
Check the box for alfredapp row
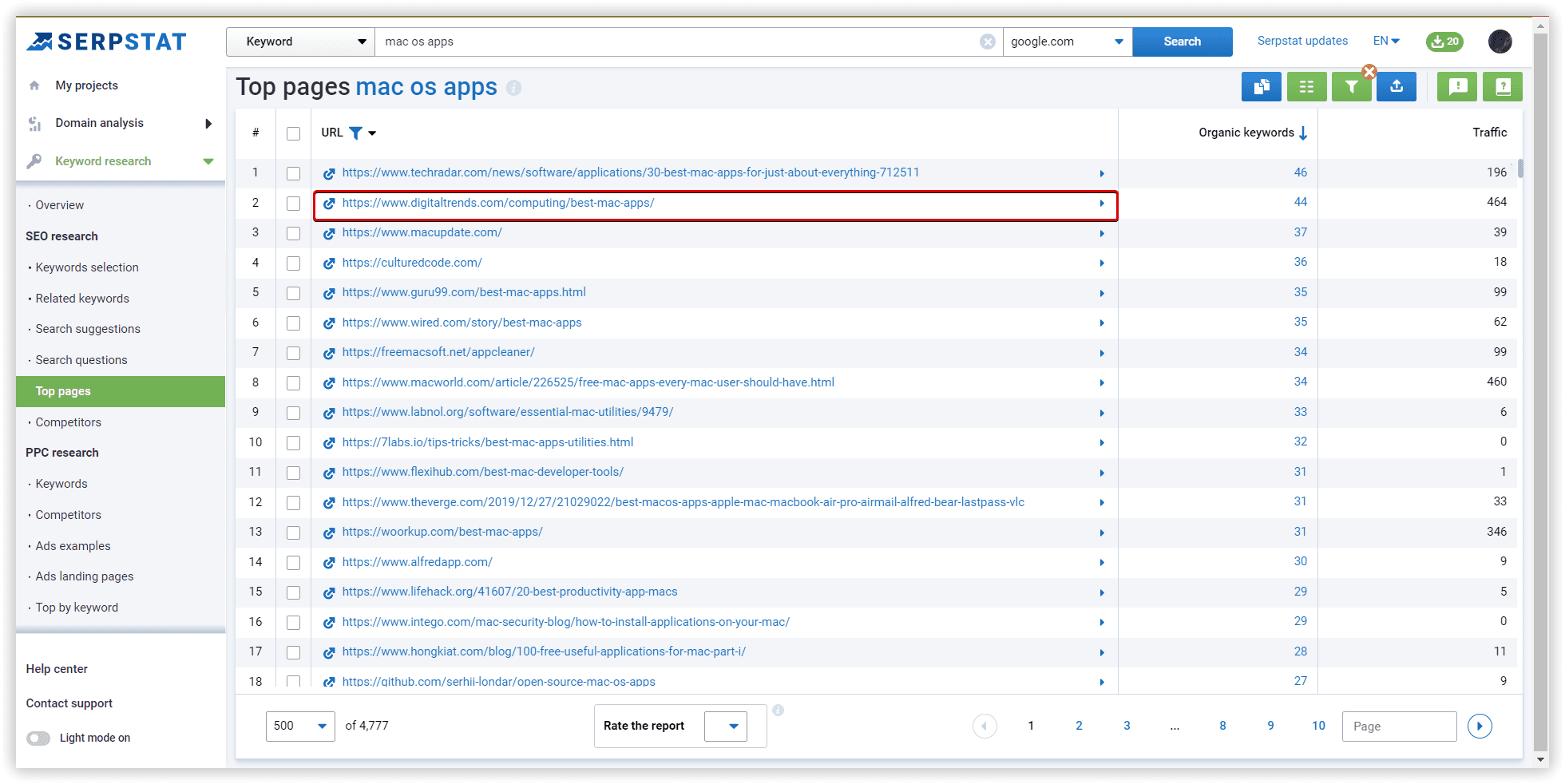[x=294, y=563]
